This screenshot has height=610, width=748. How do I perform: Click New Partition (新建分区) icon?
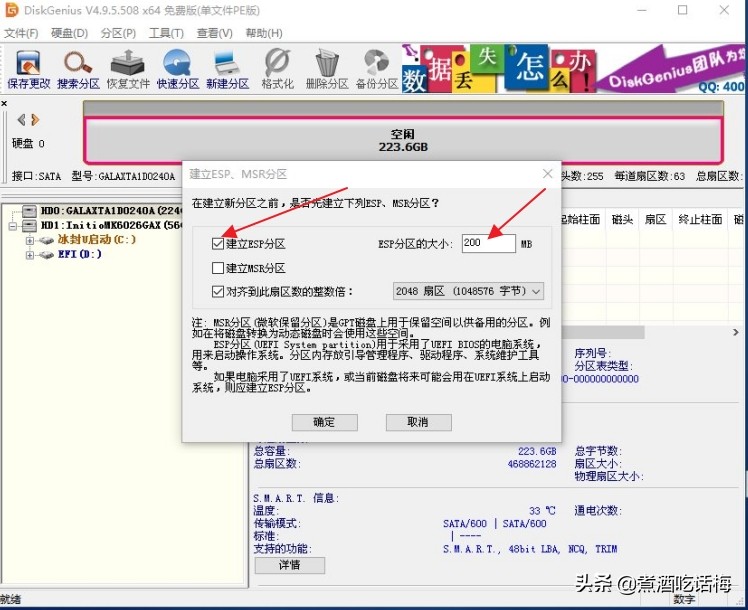228,69
